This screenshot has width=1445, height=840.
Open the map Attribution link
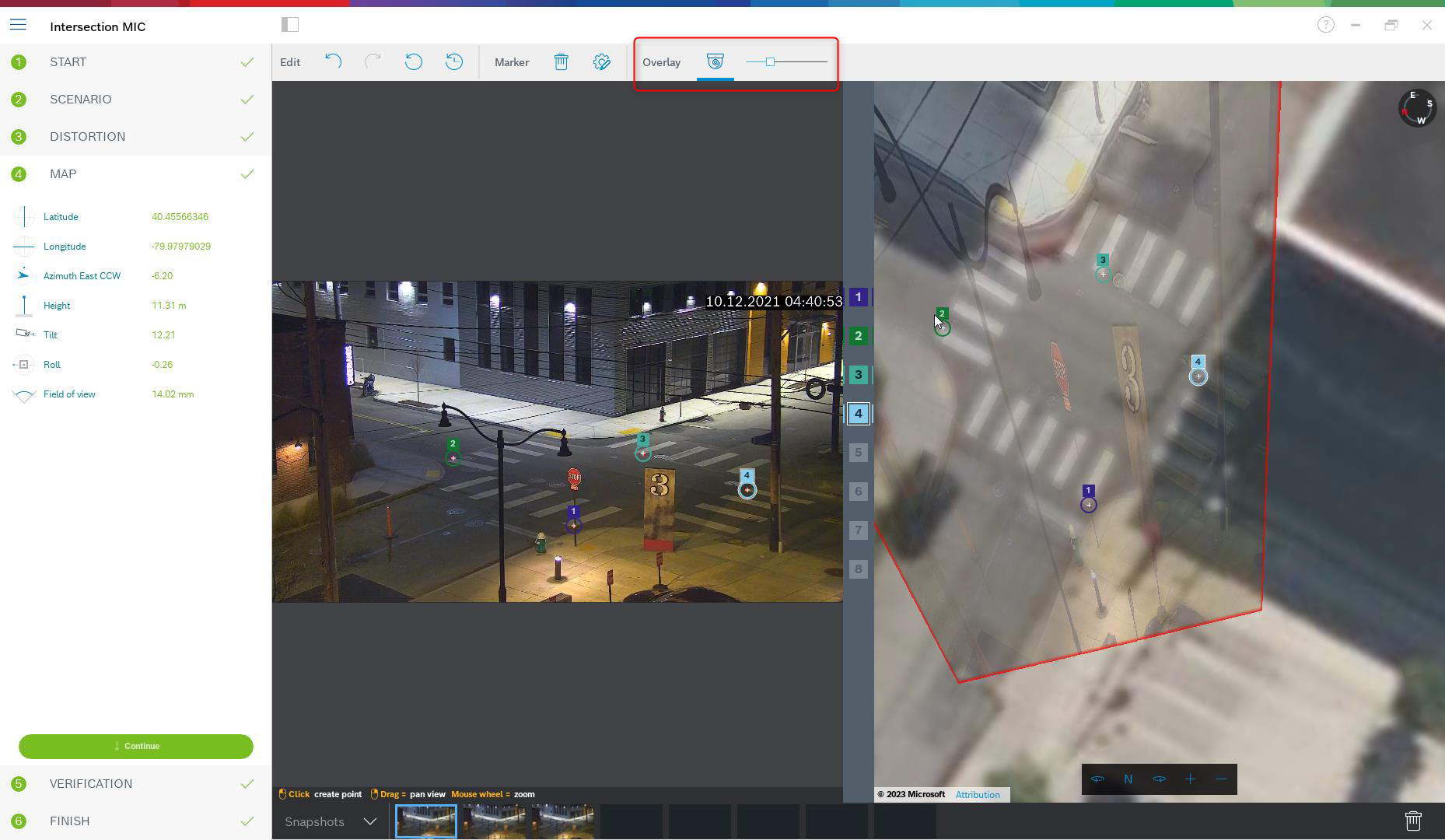coord(978,795)
